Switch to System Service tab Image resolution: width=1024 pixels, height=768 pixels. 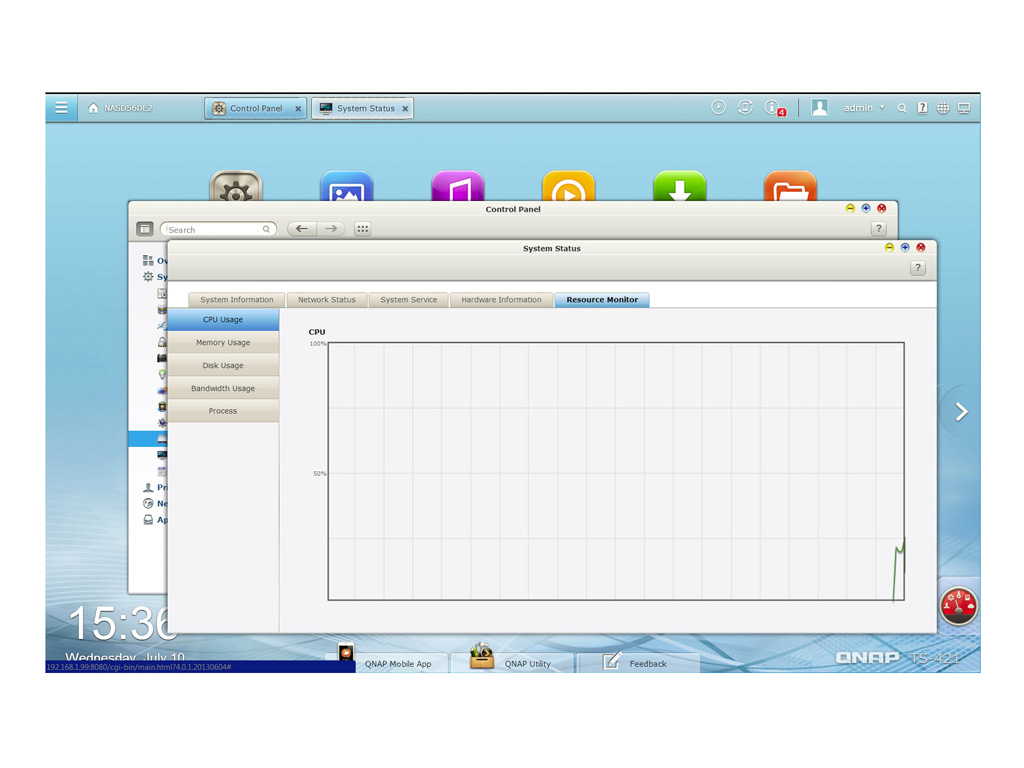click(409, 300)
